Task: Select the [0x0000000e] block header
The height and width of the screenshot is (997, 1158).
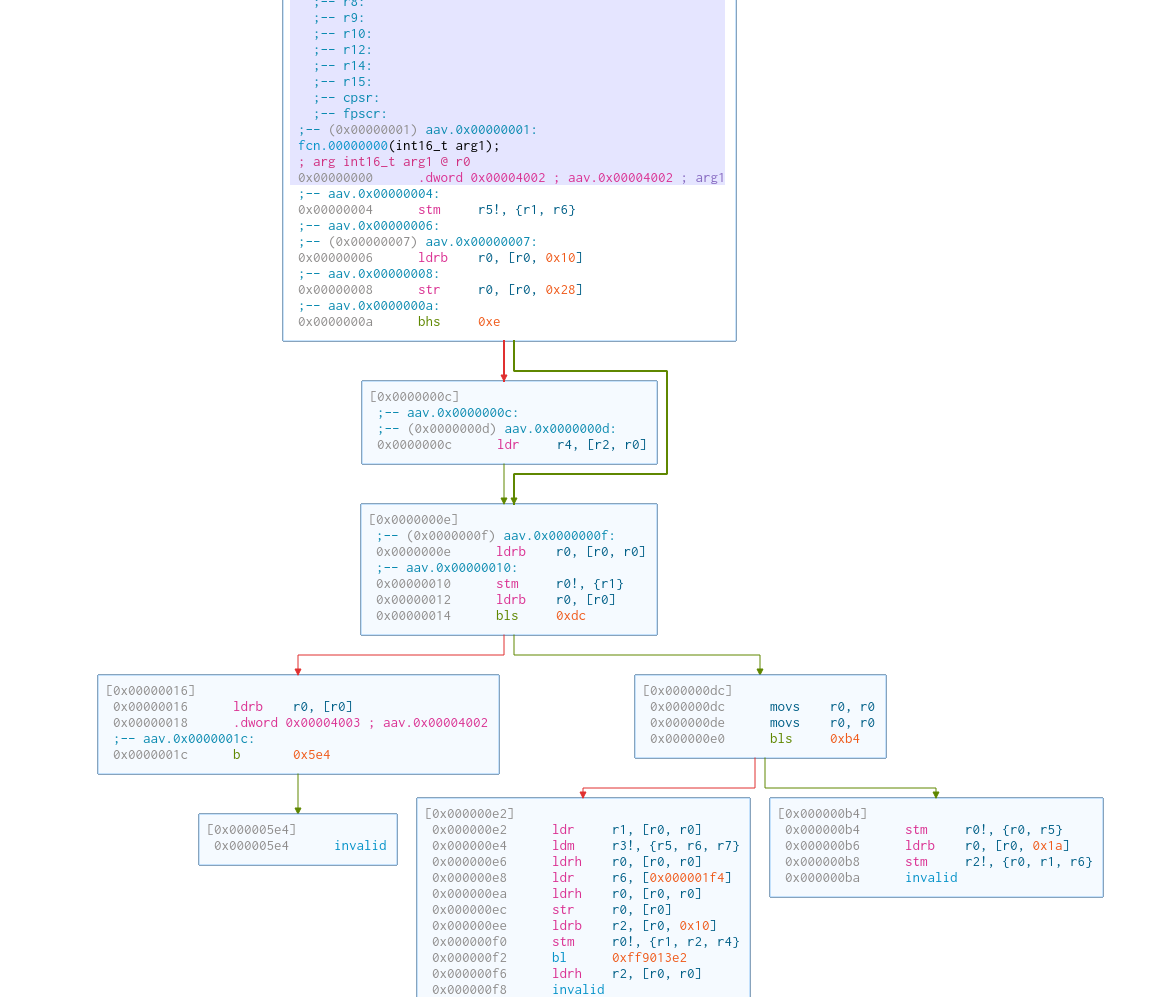Action: [x=413, y=520]
